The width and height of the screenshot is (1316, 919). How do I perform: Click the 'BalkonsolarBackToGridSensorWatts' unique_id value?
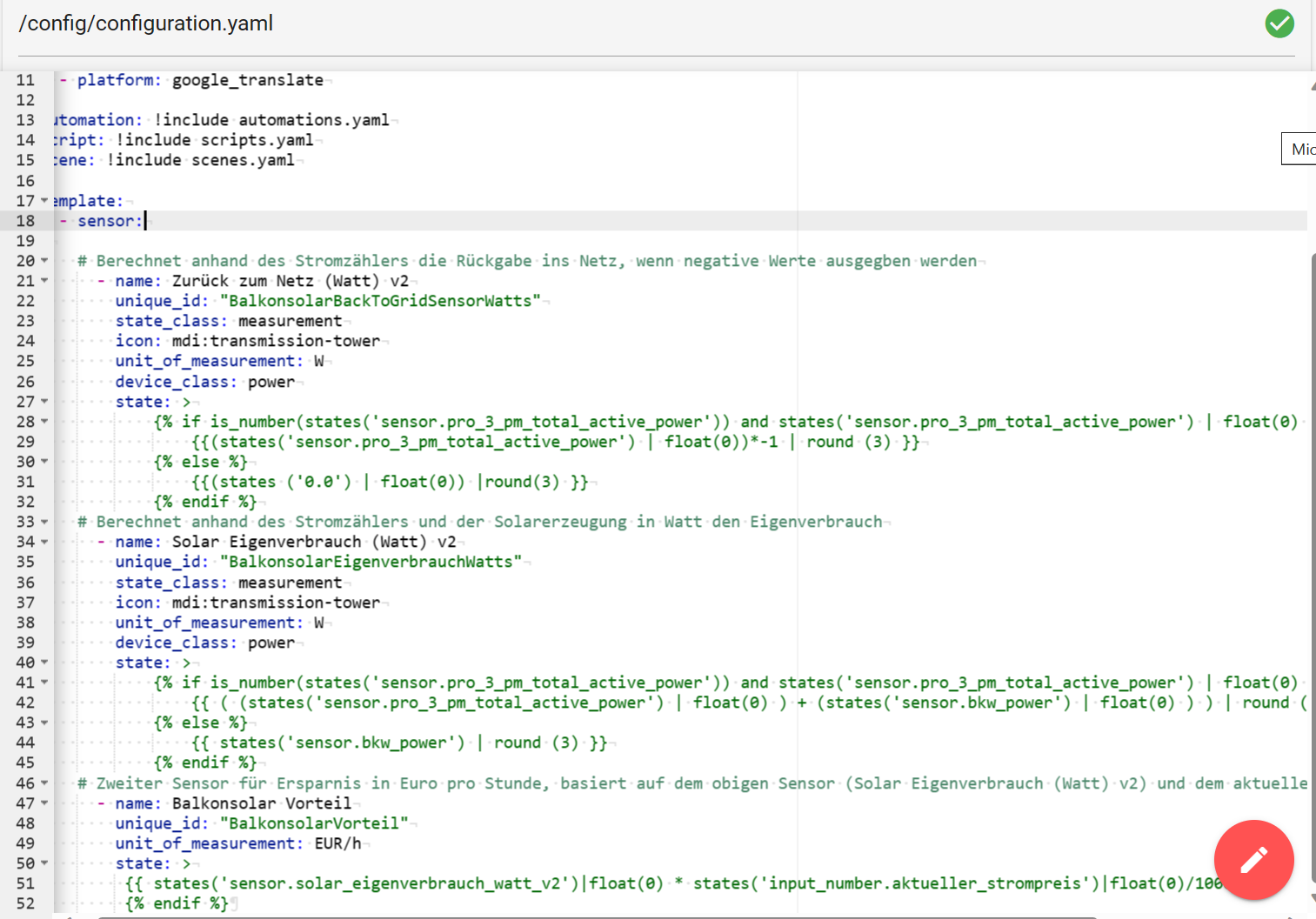pyautogui.click(x=380, y=301)
